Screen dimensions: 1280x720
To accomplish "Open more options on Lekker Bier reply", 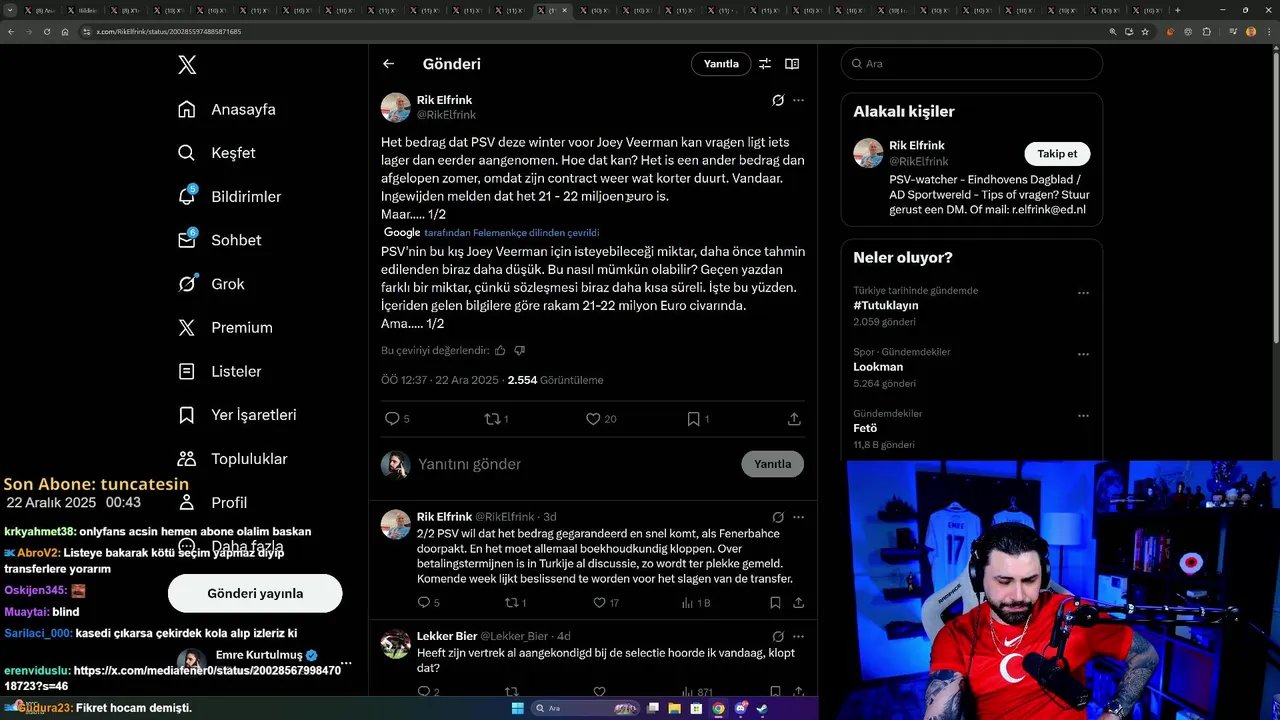I will click(798, 636).
